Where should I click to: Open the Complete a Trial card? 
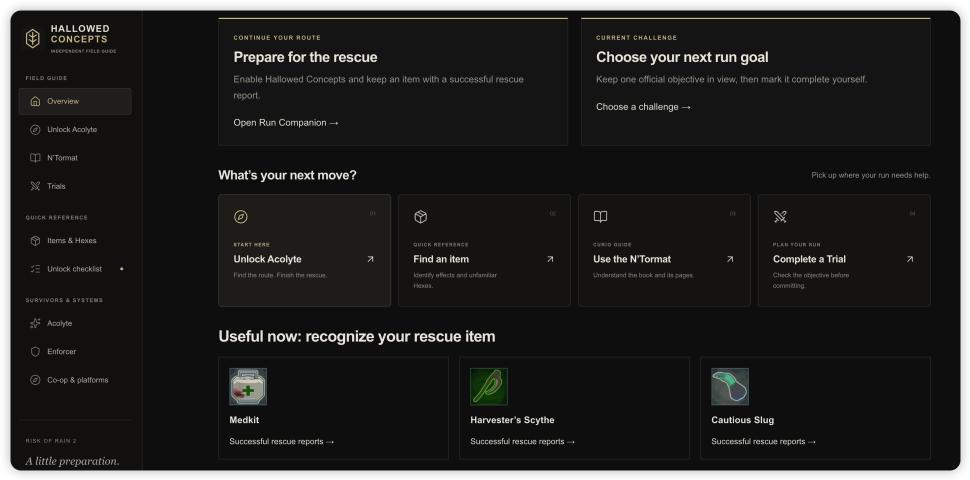[844, 251]
